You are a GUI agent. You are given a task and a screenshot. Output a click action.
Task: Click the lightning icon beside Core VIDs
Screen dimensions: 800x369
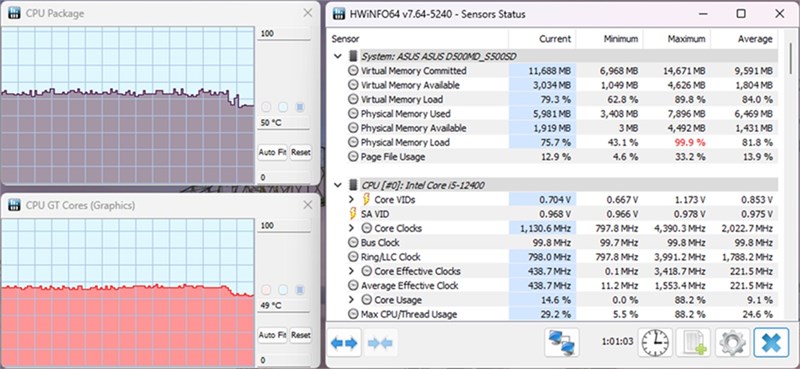(x=366, y=200)
